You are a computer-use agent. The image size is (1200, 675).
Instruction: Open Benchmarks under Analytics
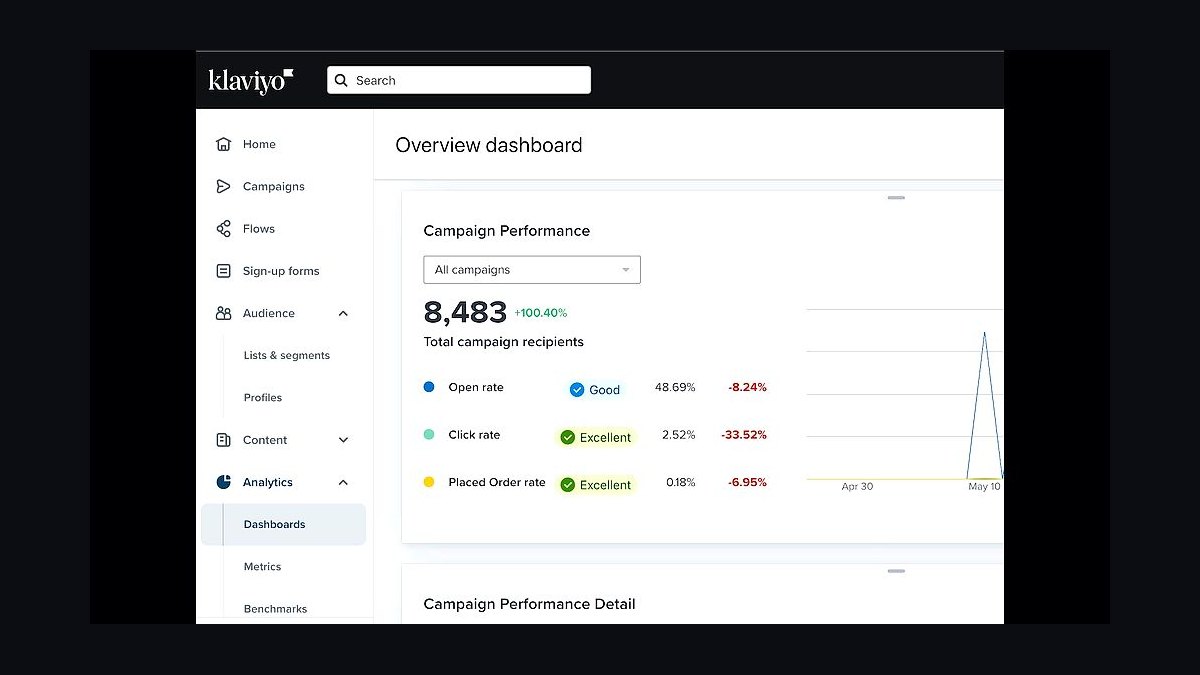pos(276,608)
